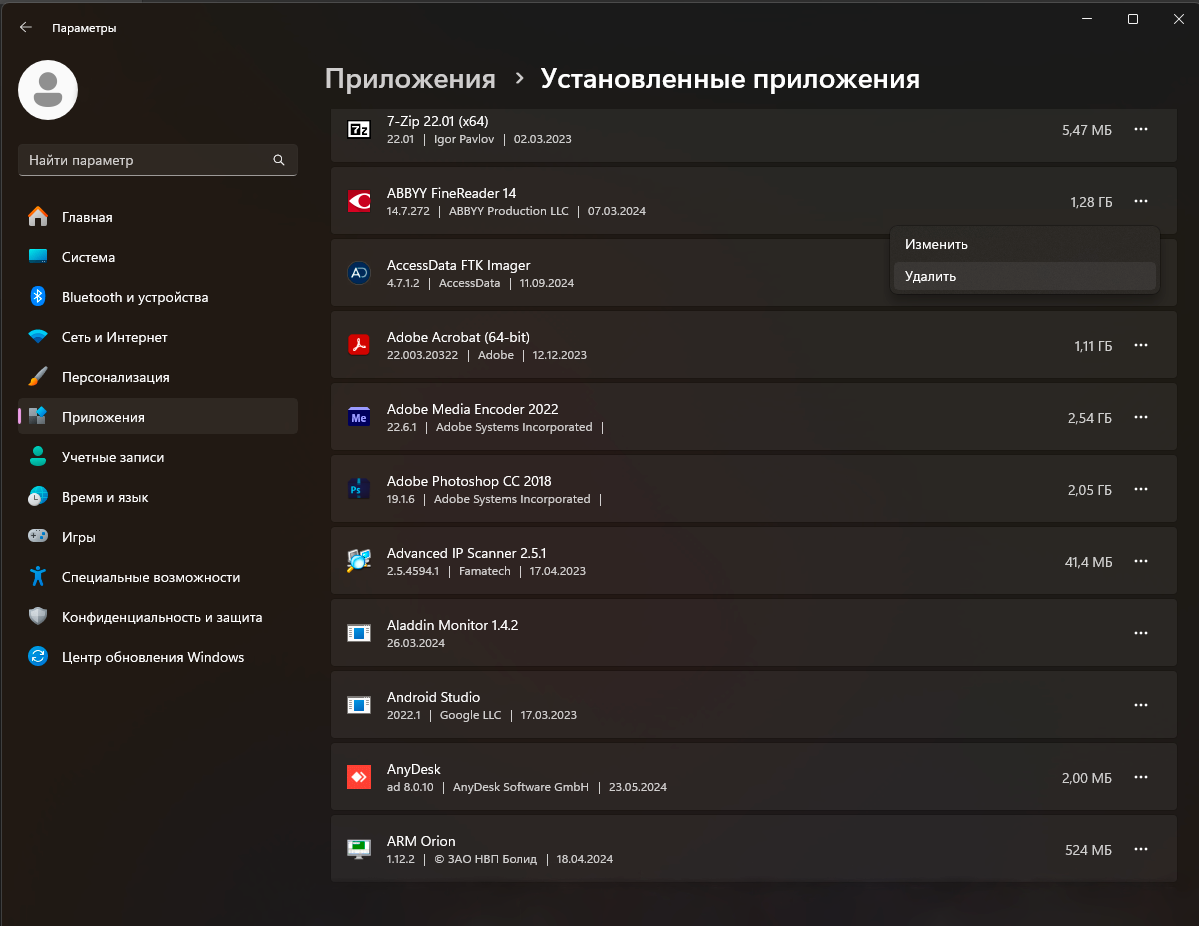Open more options for Adobe Photoshop CC 2018

1141,489
